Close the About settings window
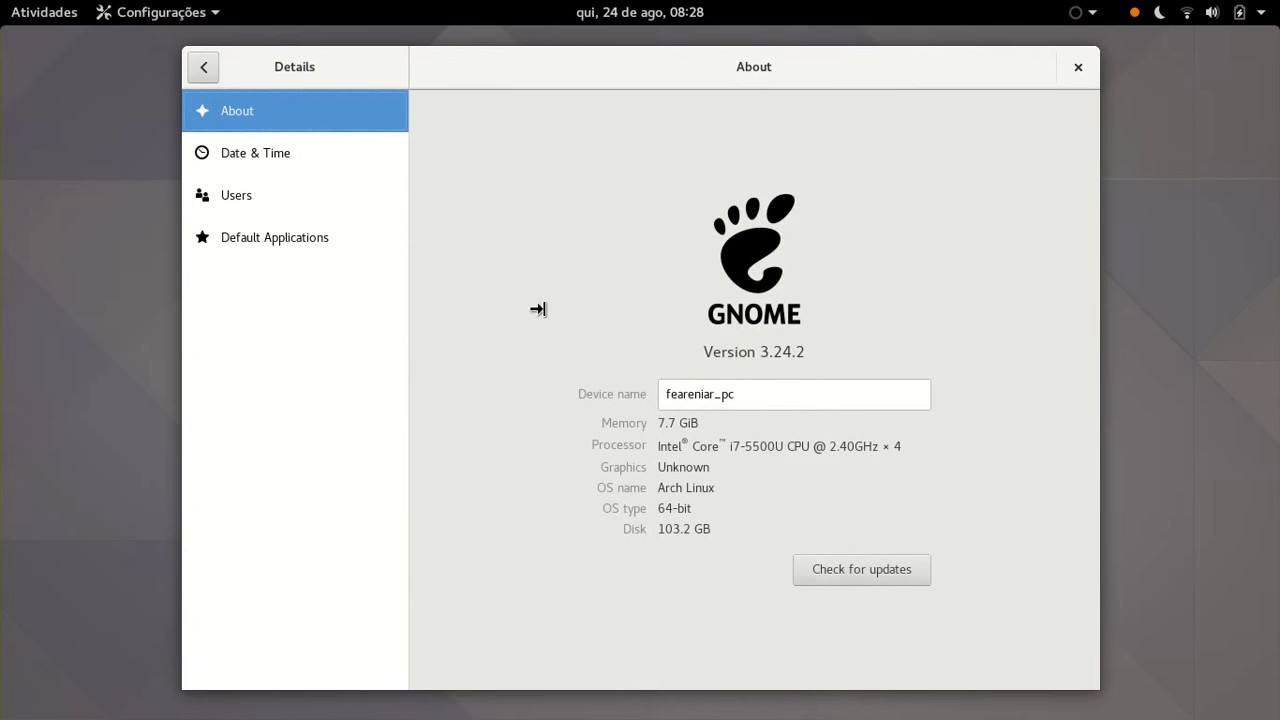This screenshot has height=720, width=1280. [1078, 67]
